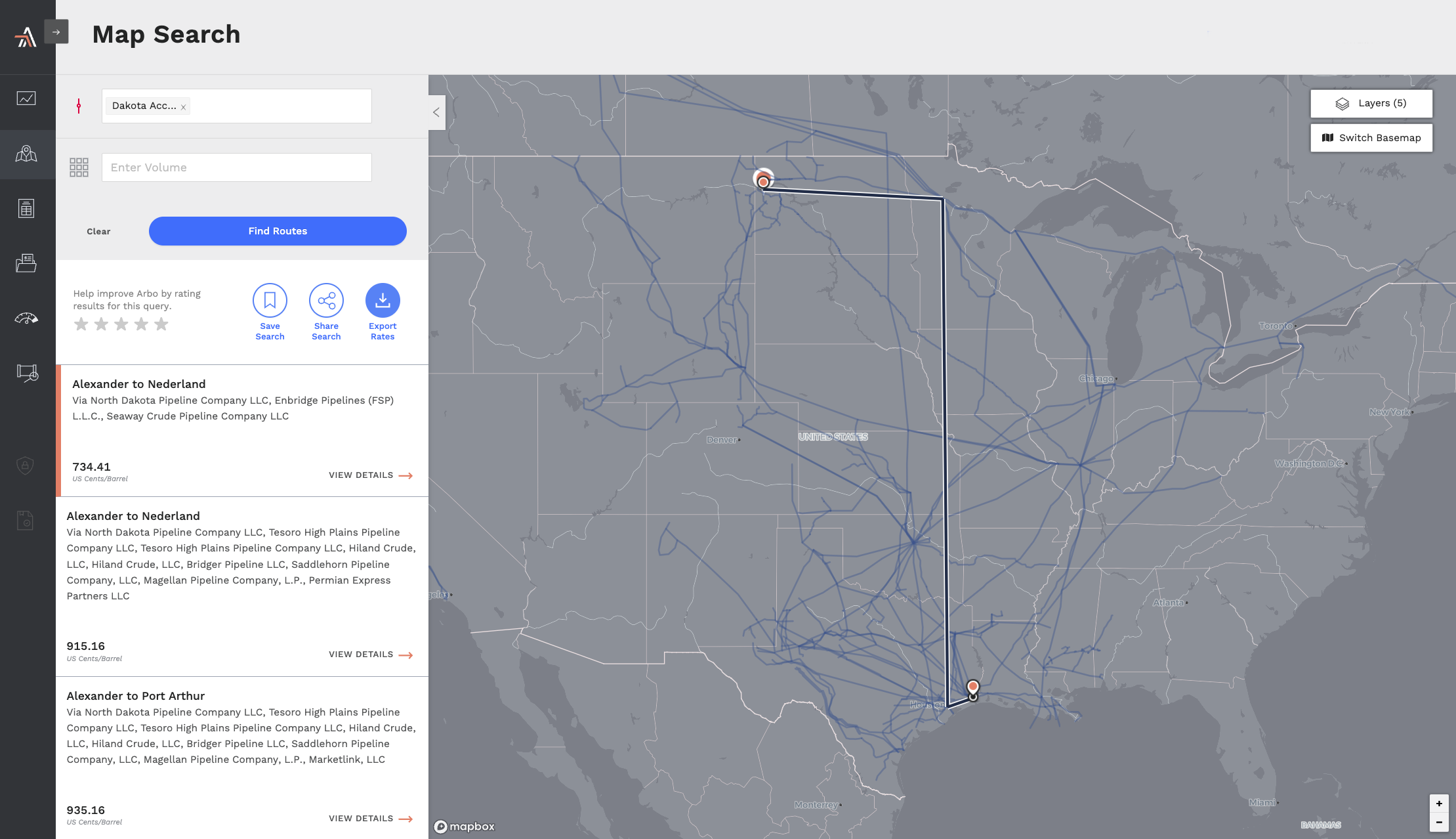Click Find Routes blue button
Image resolution: width=1456 pixels, height=839 pixels.
pyautogui.click(x=277, y=231)
